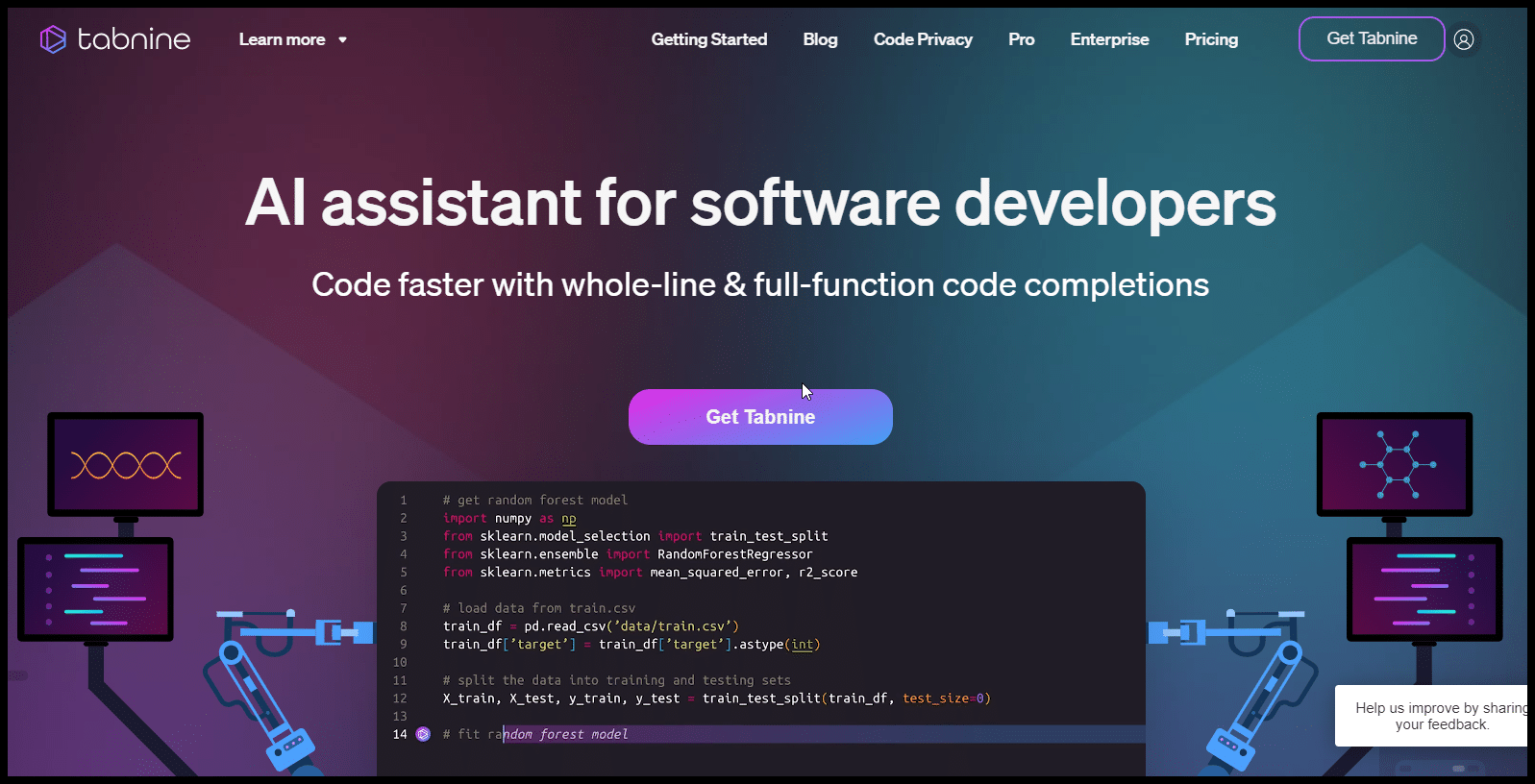1535x784 pixels.
Task: Click the 'import numpy as np' code line
Action: [509, 518]
